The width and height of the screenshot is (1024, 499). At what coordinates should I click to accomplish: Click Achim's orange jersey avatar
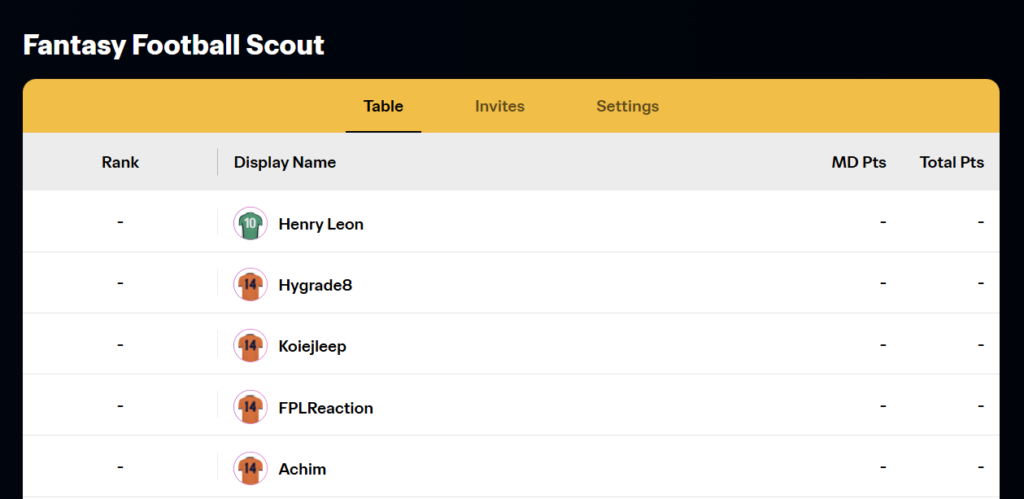coord(250,469)
